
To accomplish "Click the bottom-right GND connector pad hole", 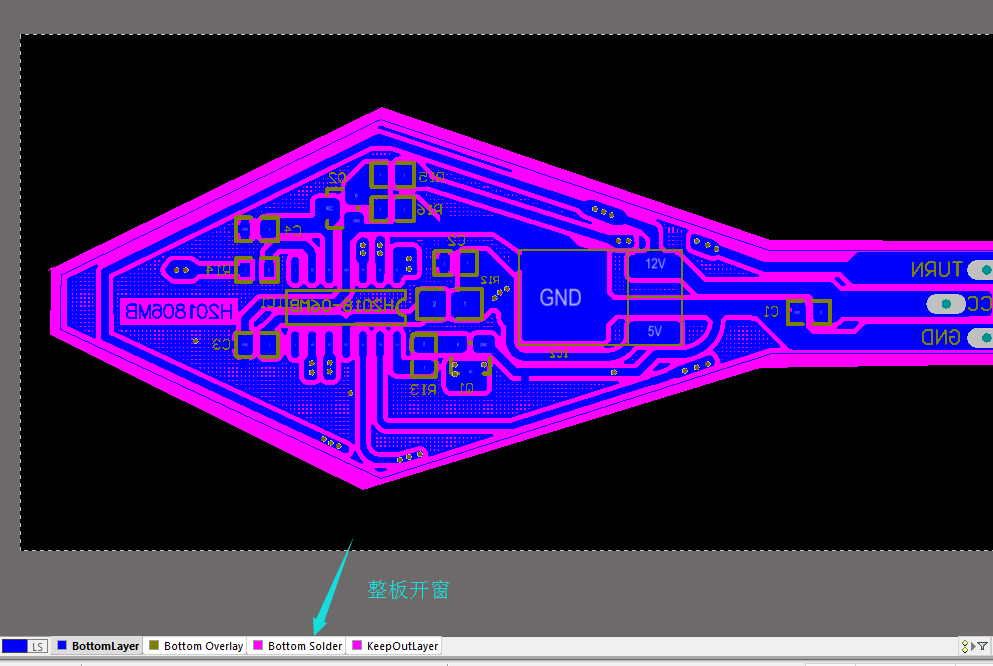I will click(x=942, y=338).
